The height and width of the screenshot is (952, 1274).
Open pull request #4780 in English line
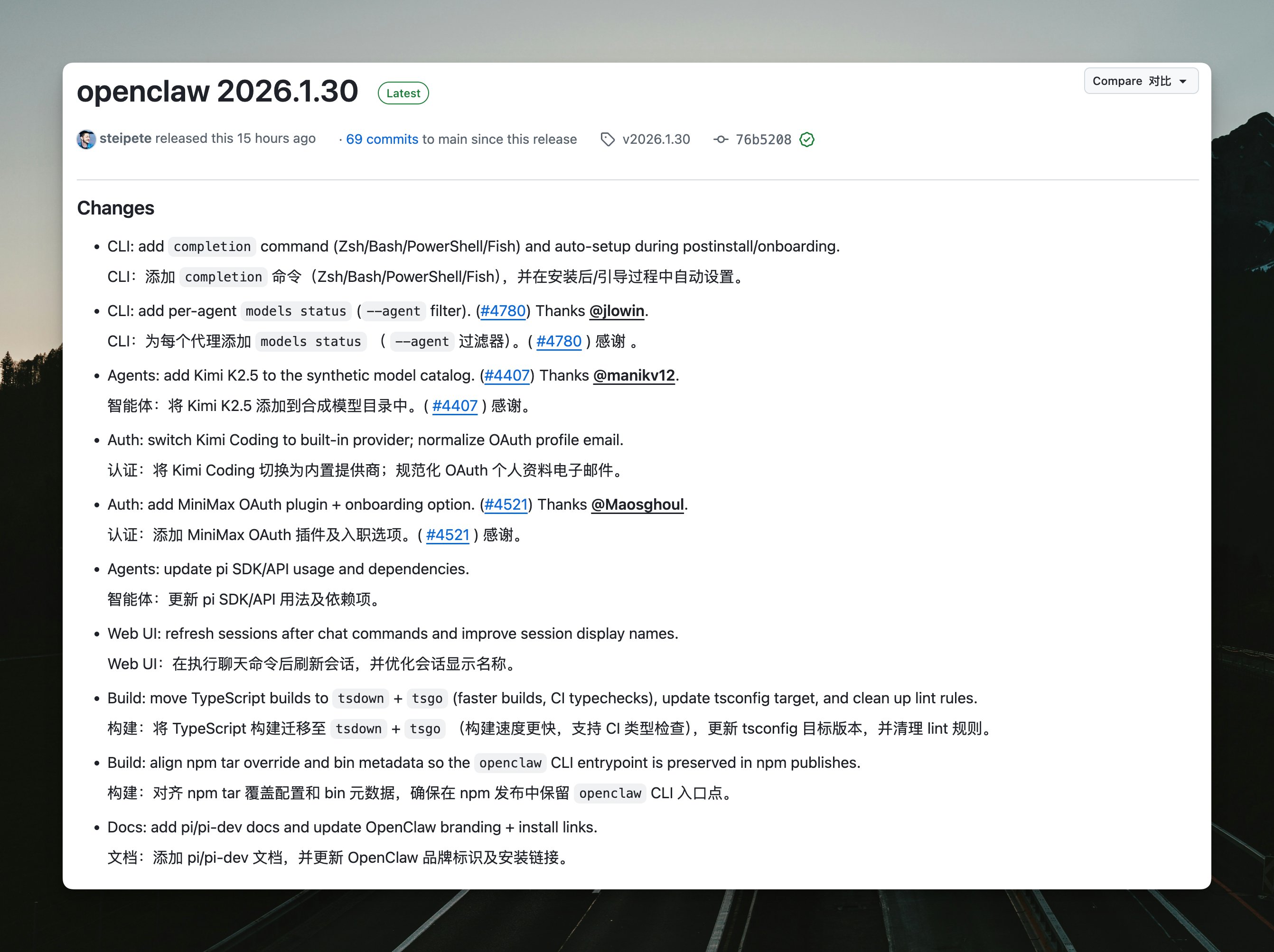pyautogui.click(x=503, y=311)
